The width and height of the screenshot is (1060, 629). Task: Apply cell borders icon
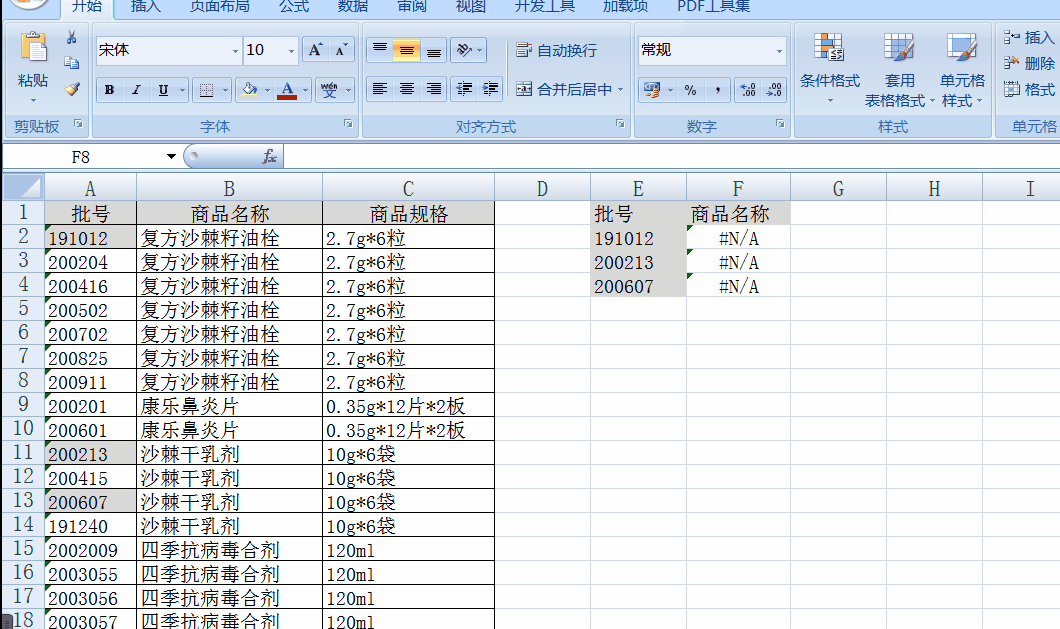coord(207,90)
